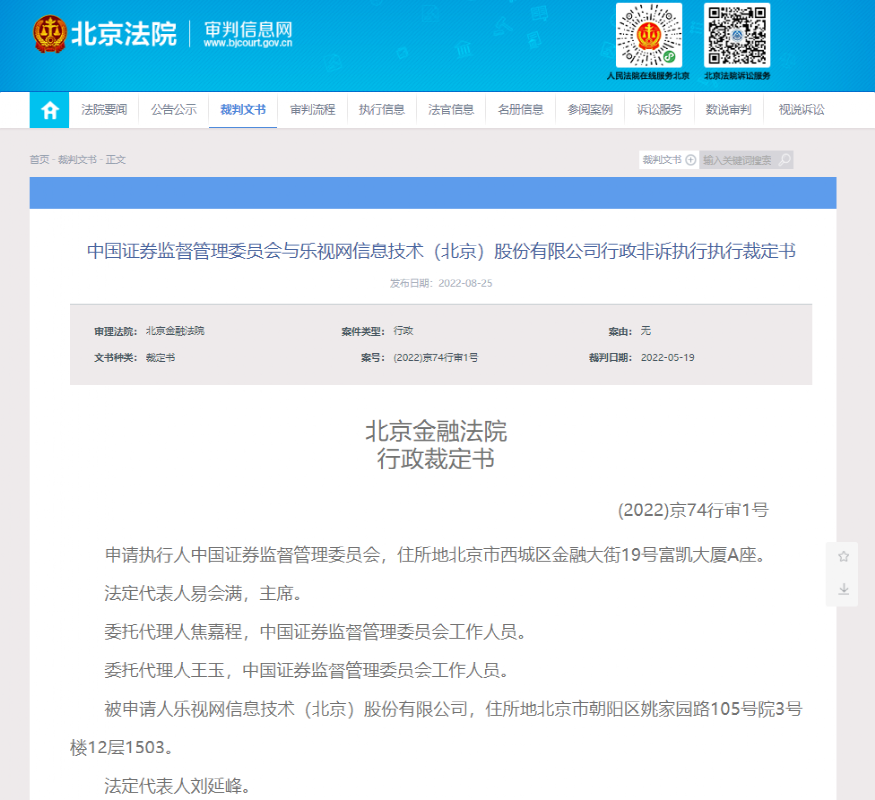Click the 北京法院诉讼服务 QR code
Image resolution: width=875 pixels, height=800 pixels.
[737, 36]
